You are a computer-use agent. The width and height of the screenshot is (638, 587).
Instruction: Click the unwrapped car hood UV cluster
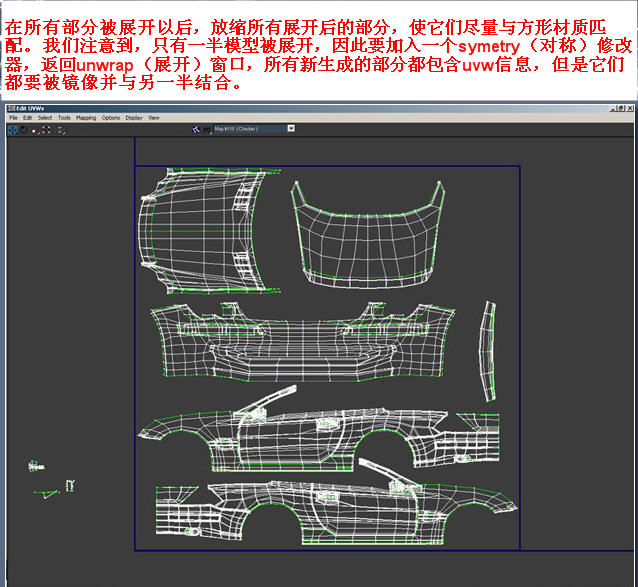click(365, 232)
